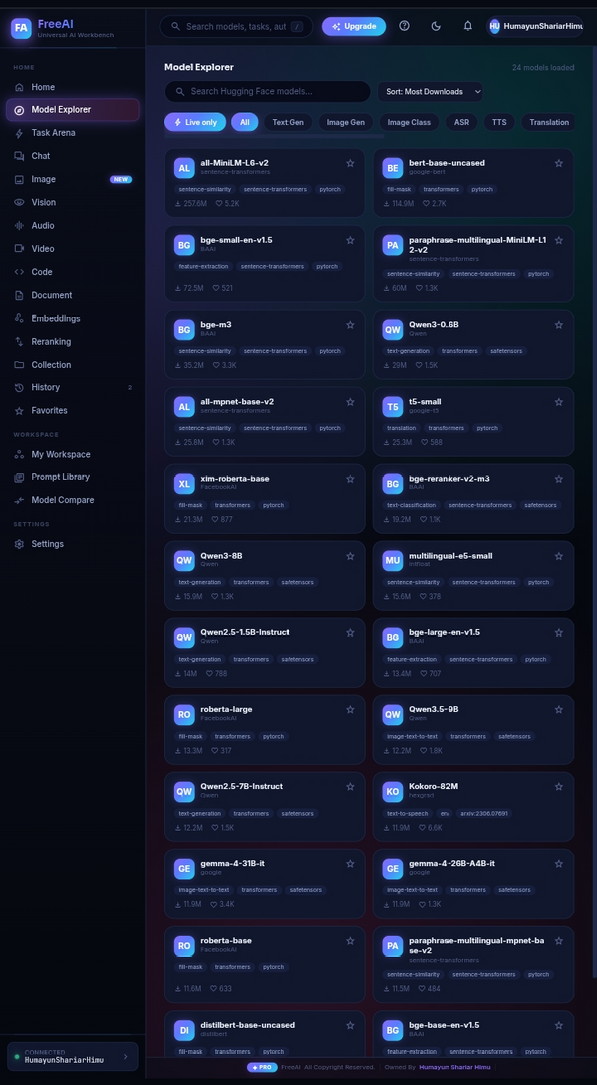Expand the HumayunShariarHimu profile menu in header
The width and height of the screenshot is (597, 1085).
[x=535, y=26]
